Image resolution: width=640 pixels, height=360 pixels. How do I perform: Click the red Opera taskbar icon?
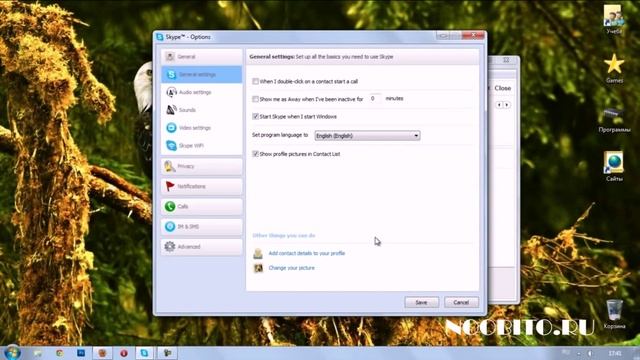click(123, 353)
